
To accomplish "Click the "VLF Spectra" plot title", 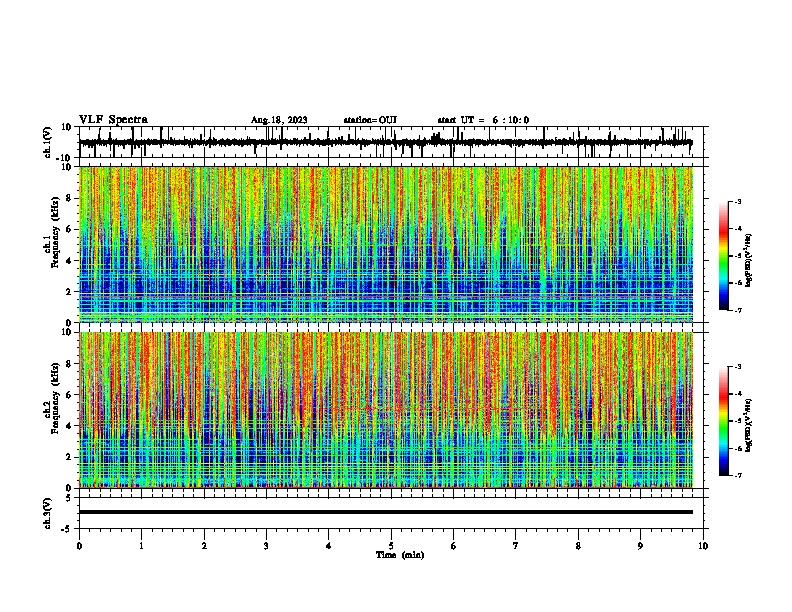I will click(113, 119).
